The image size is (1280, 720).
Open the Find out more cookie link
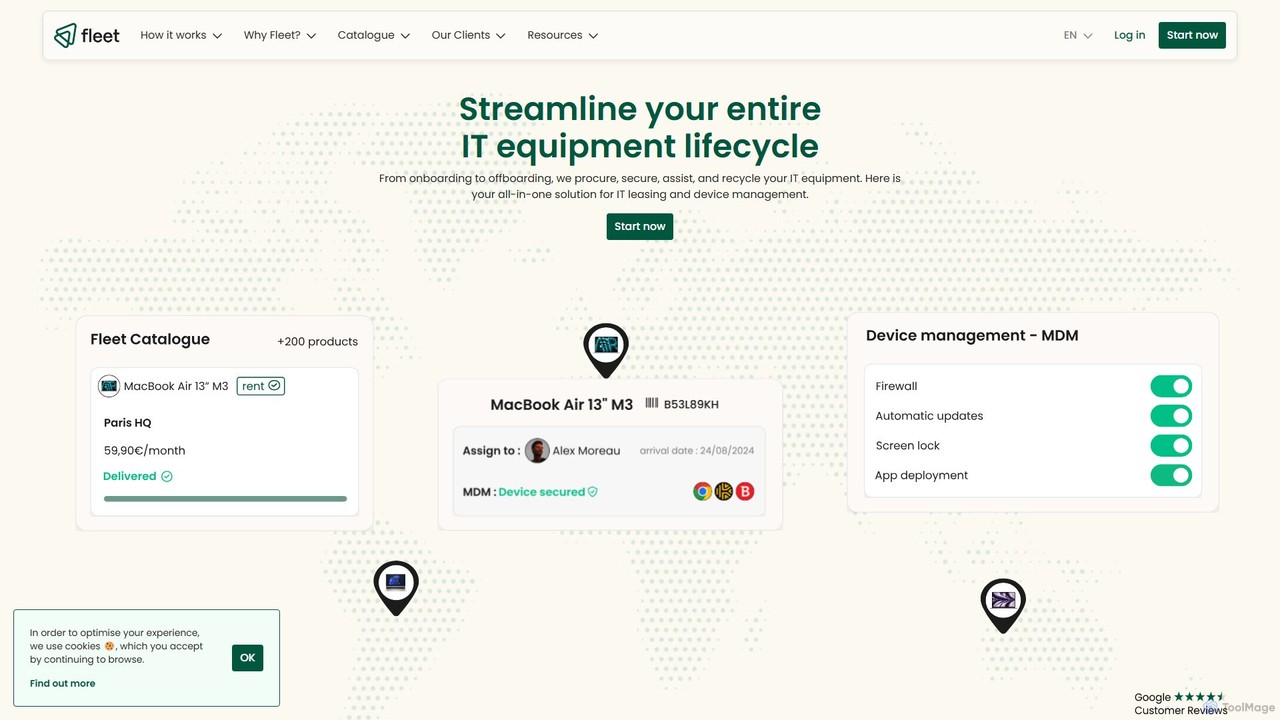(x=62, y=683)
